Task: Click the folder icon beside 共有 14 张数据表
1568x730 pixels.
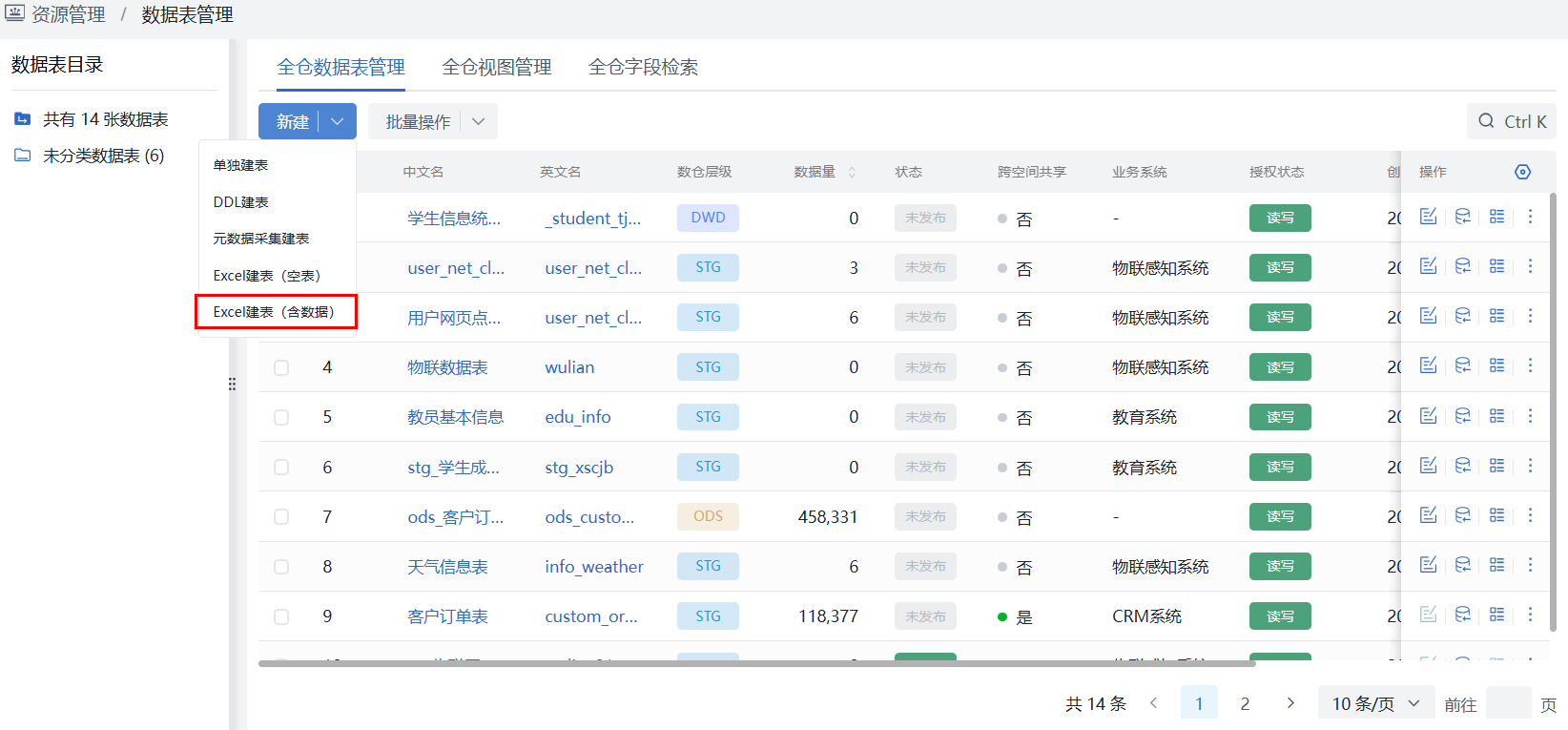Action: click(x=22, y=119)
